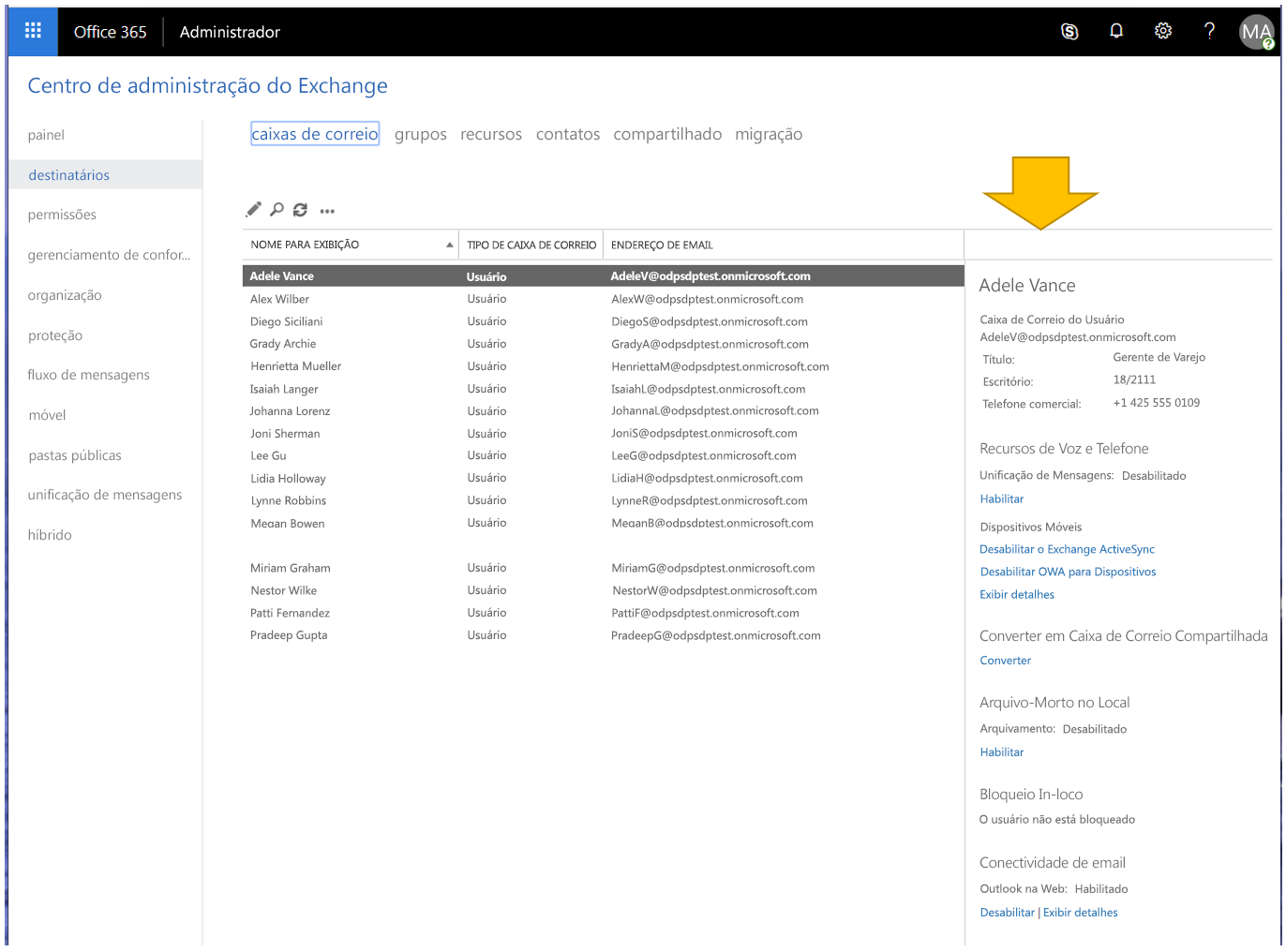Image resolution: width=1286 pixels, height=952 pixels.
Task: Switch to the grupos tab
Action: point(421,134)
